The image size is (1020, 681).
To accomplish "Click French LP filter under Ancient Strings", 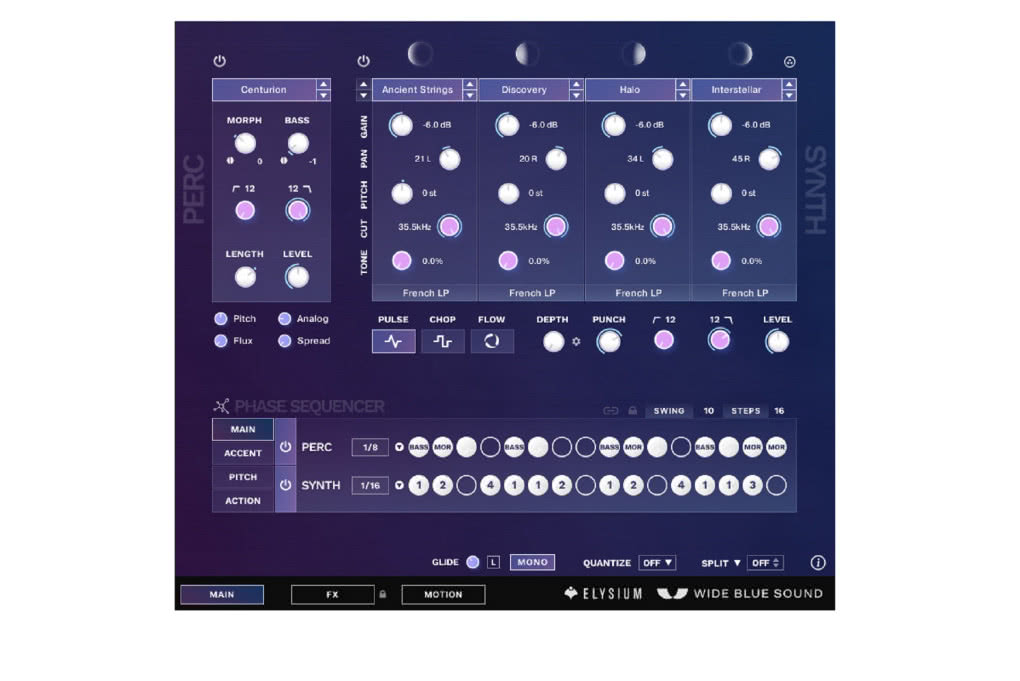I will pyautogui.click(x=425, y=293).
